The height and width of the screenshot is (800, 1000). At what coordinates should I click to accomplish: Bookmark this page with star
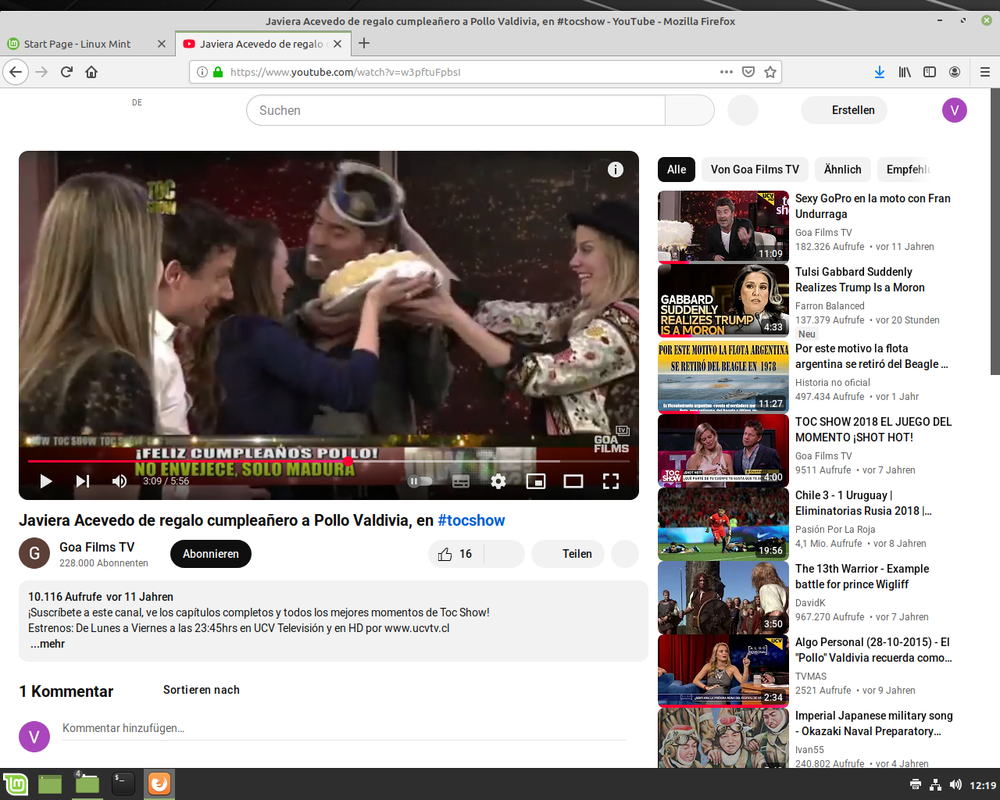coord(770,72)
